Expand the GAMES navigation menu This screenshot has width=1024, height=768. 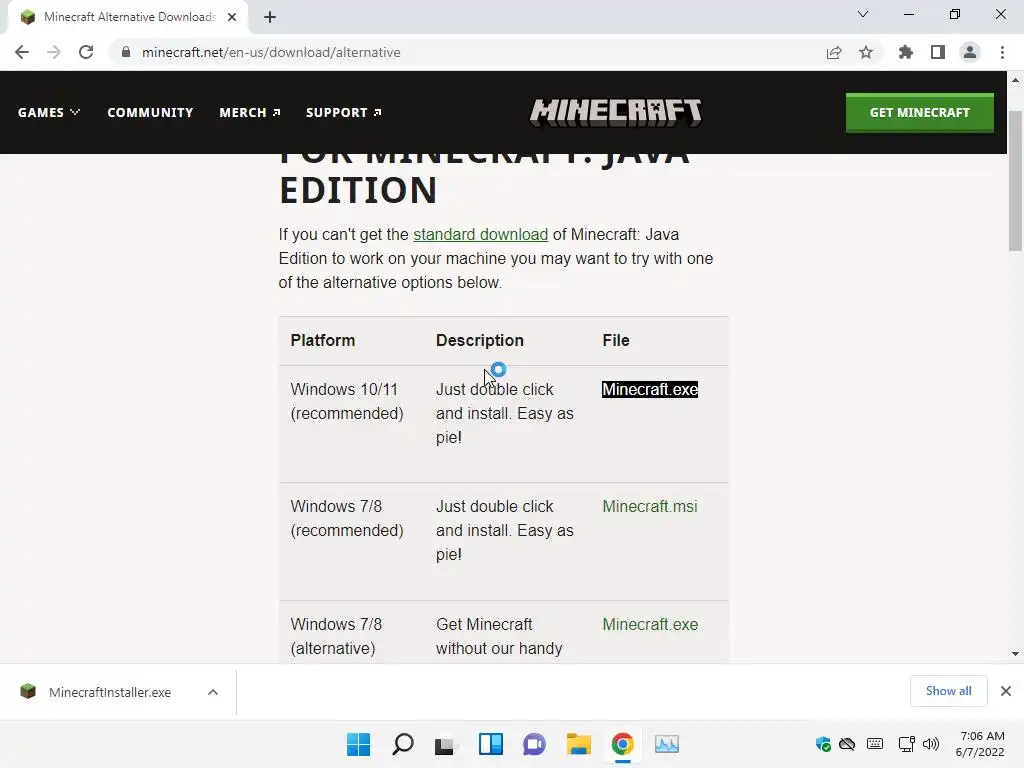[49, 112]
